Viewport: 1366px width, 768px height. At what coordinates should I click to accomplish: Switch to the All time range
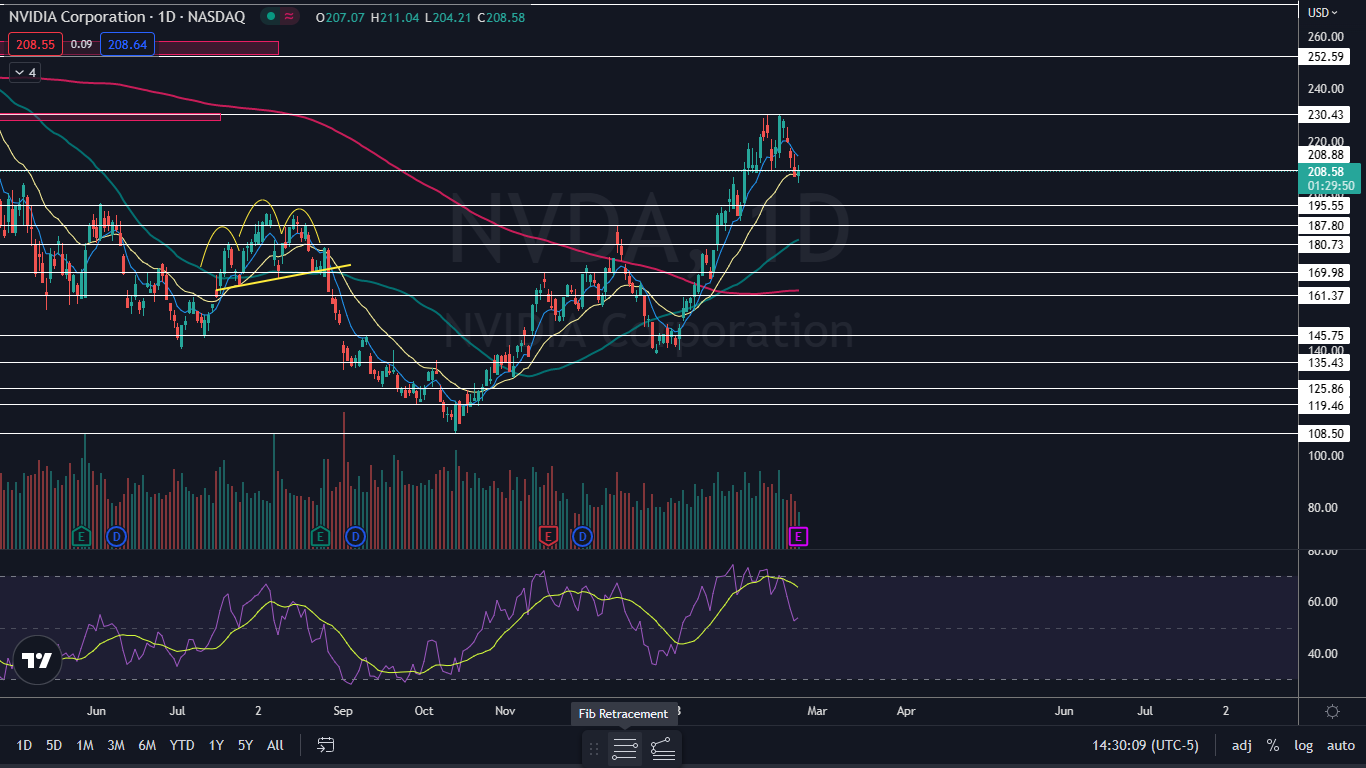coord(275,745)
